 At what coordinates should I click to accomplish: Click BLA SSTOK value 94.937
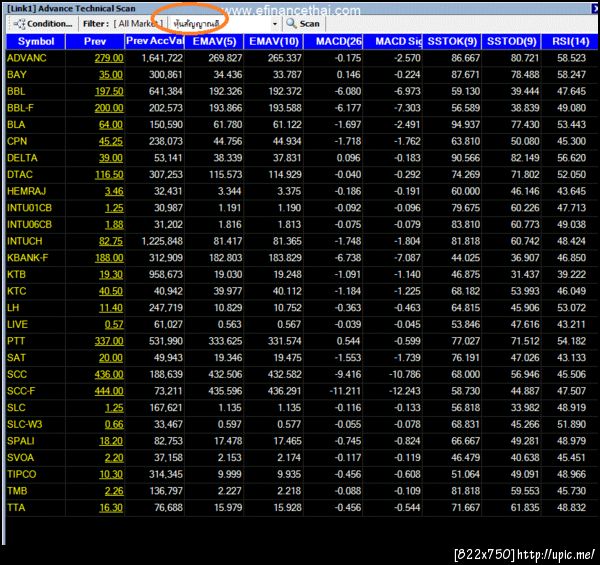point(465,125)
